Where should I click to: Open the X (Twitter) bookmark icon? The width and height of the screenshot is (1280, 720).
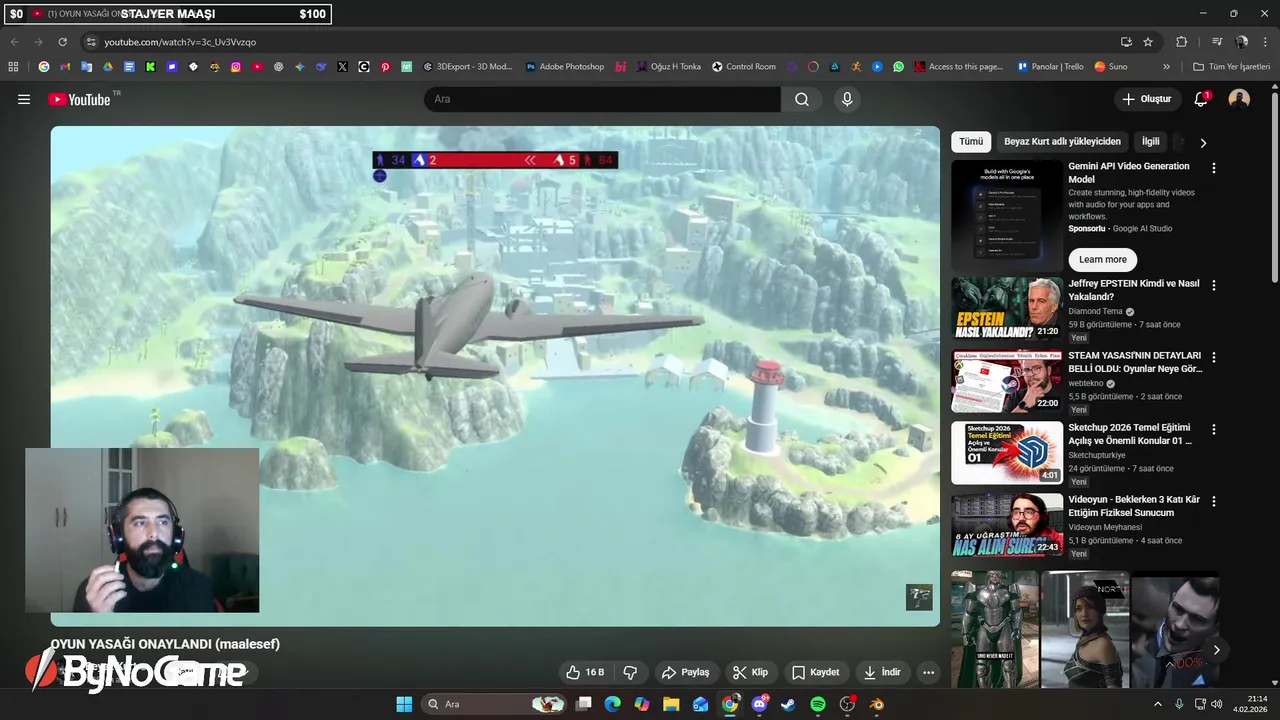[342, 67]
